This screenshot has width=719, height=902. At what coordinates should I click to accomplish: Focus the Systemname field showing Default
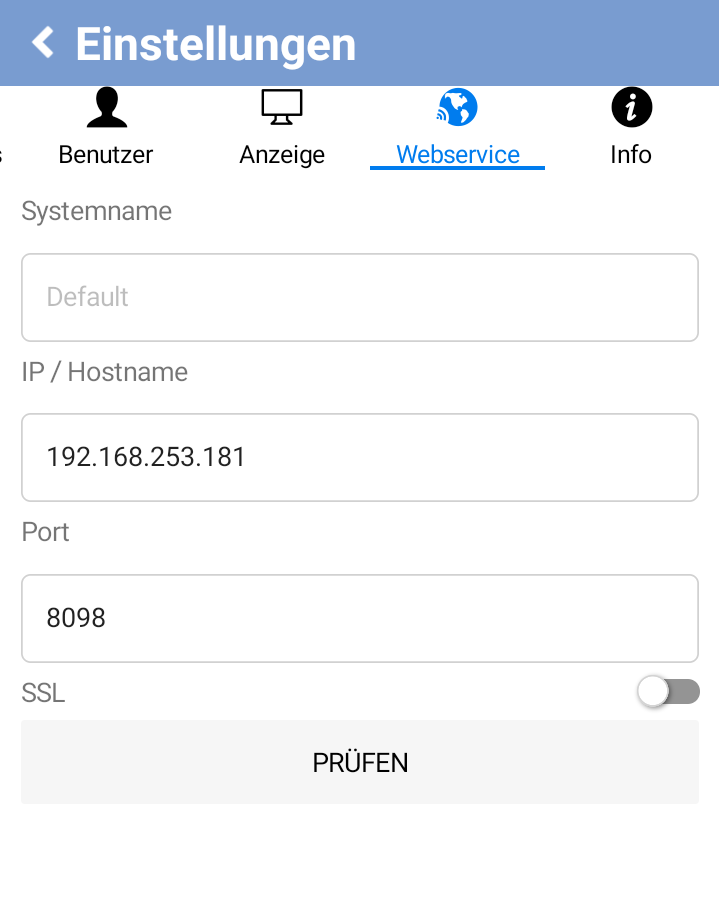[360, 297]
